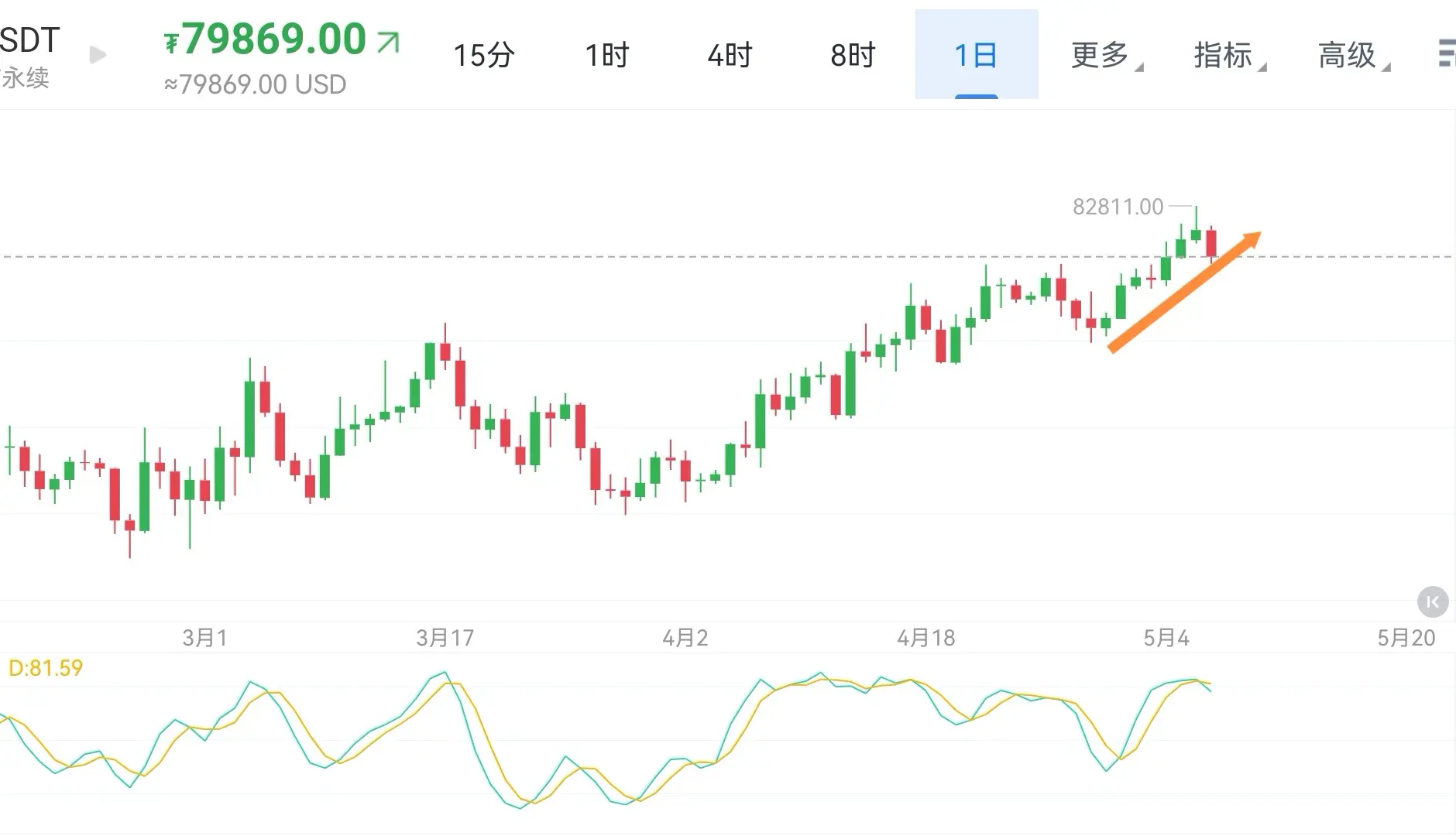Open the 8时 interval tab
Screen dimensions: 1456x836
click(x=853, y=55)
